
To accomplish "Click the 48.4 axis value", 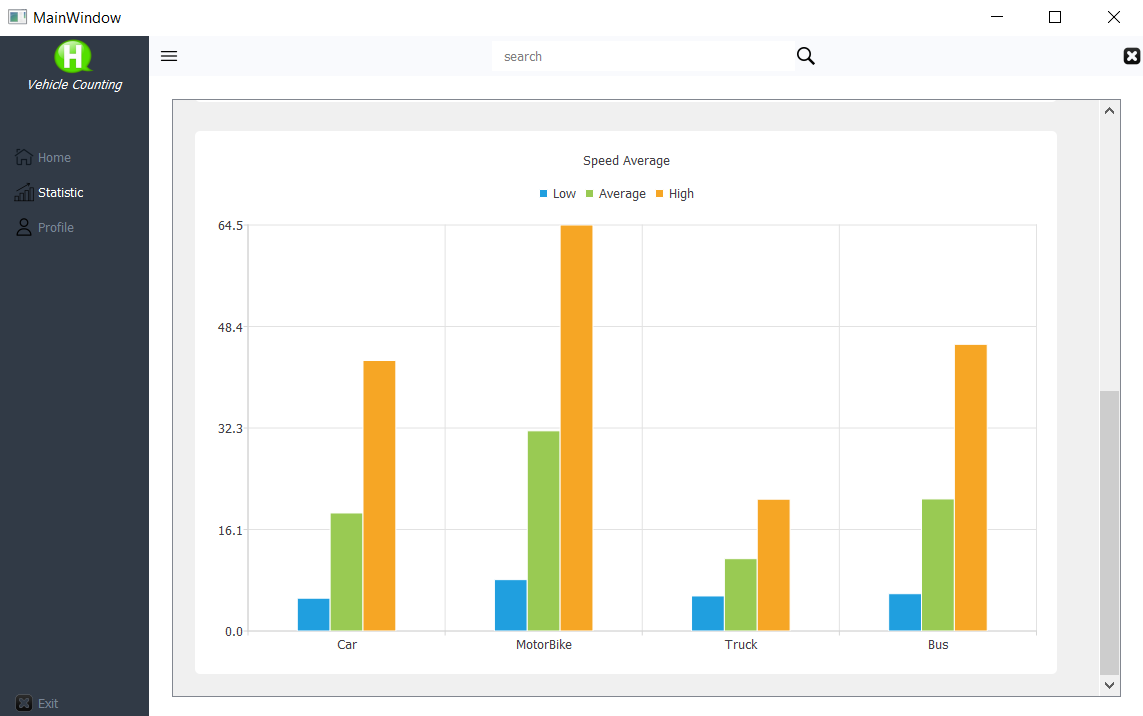I will 230,327.
